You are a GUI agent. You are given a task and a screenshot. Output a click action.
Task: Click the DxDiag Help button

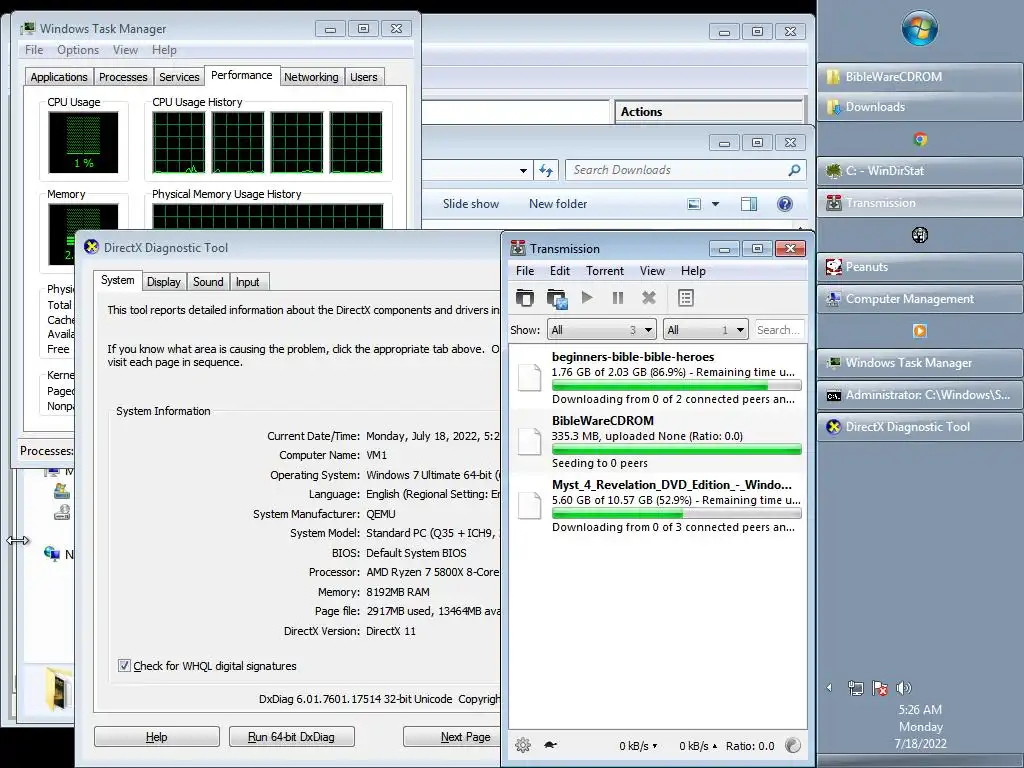coord(157,737)
